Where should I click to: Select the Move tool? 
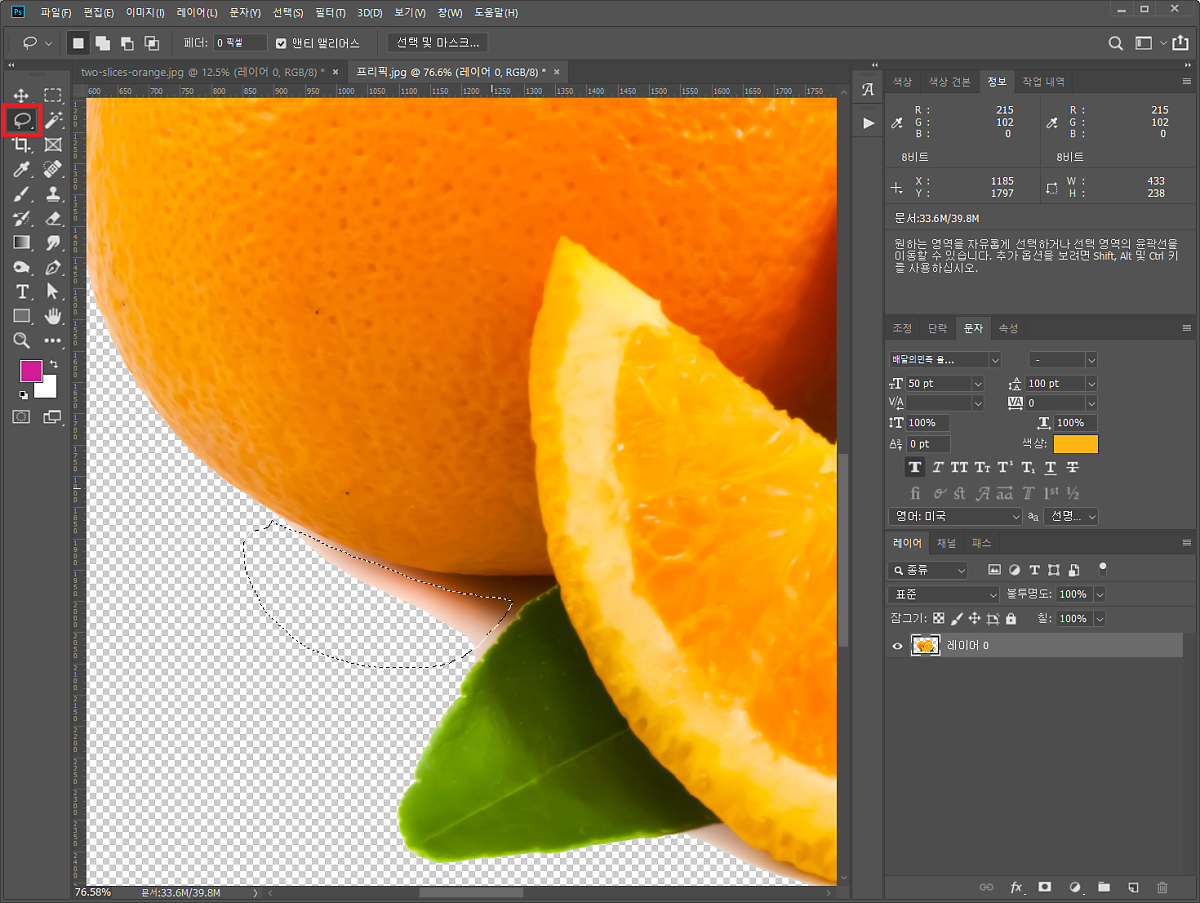(21, 96)
